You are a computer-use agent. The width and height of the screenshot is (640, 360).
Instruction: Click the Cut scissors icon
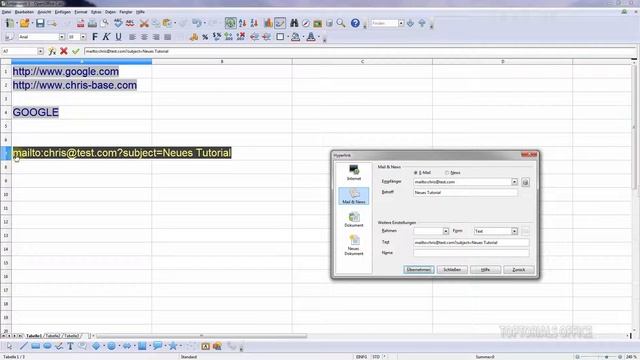pos(144,23)
